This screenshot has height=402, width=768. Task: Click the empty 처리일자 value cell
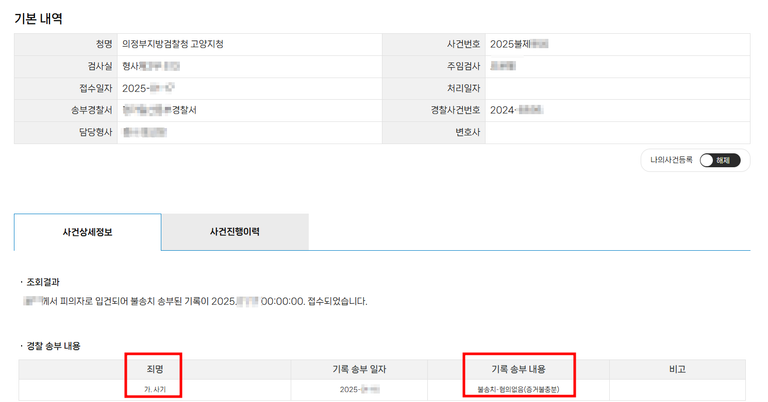pyautogui.click(x=616, y=88)
